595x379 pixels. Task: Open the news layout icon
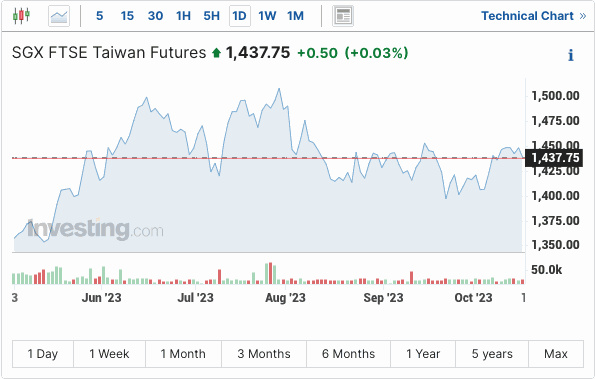343,16
